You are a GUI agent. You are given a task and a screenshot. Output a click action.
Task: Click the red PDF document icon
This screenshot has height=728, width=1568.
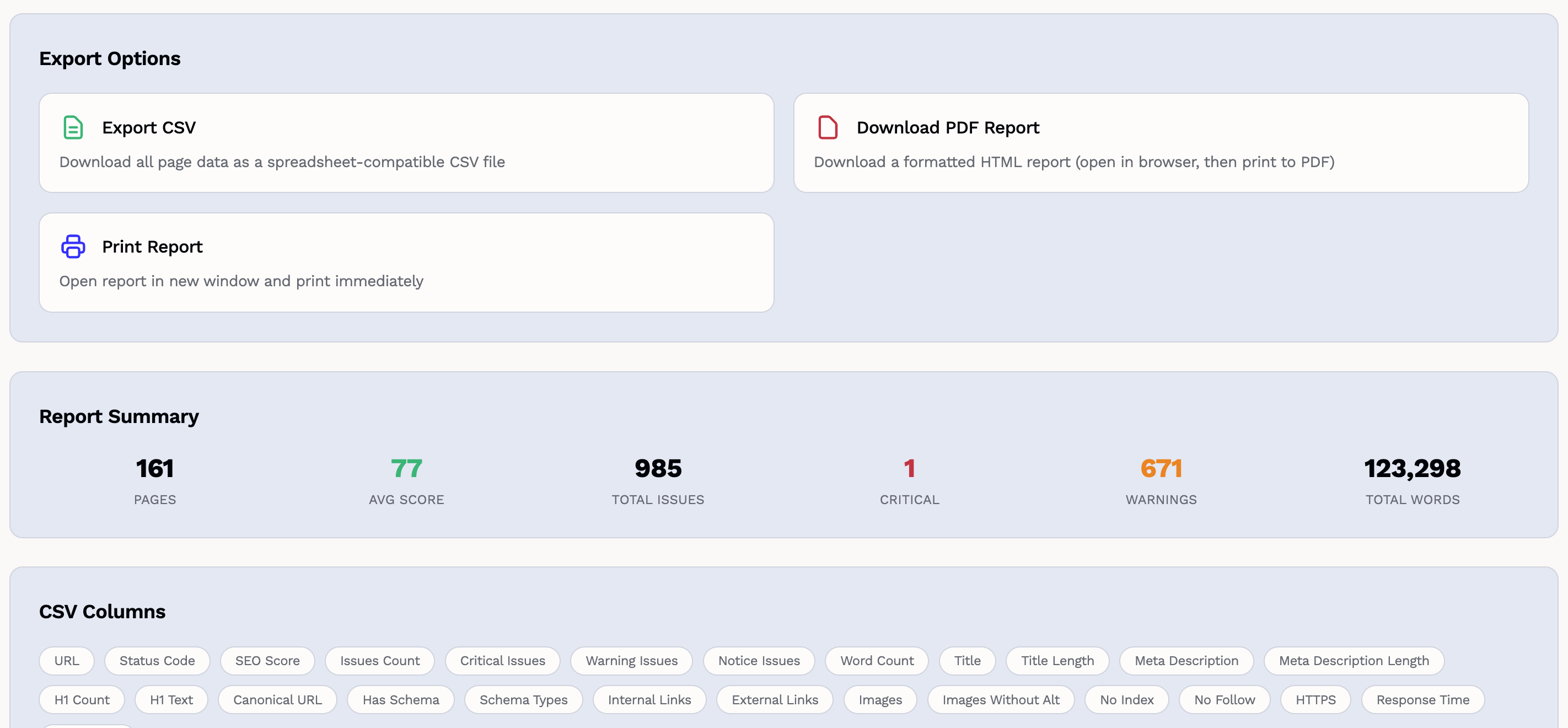click(827, 128)
